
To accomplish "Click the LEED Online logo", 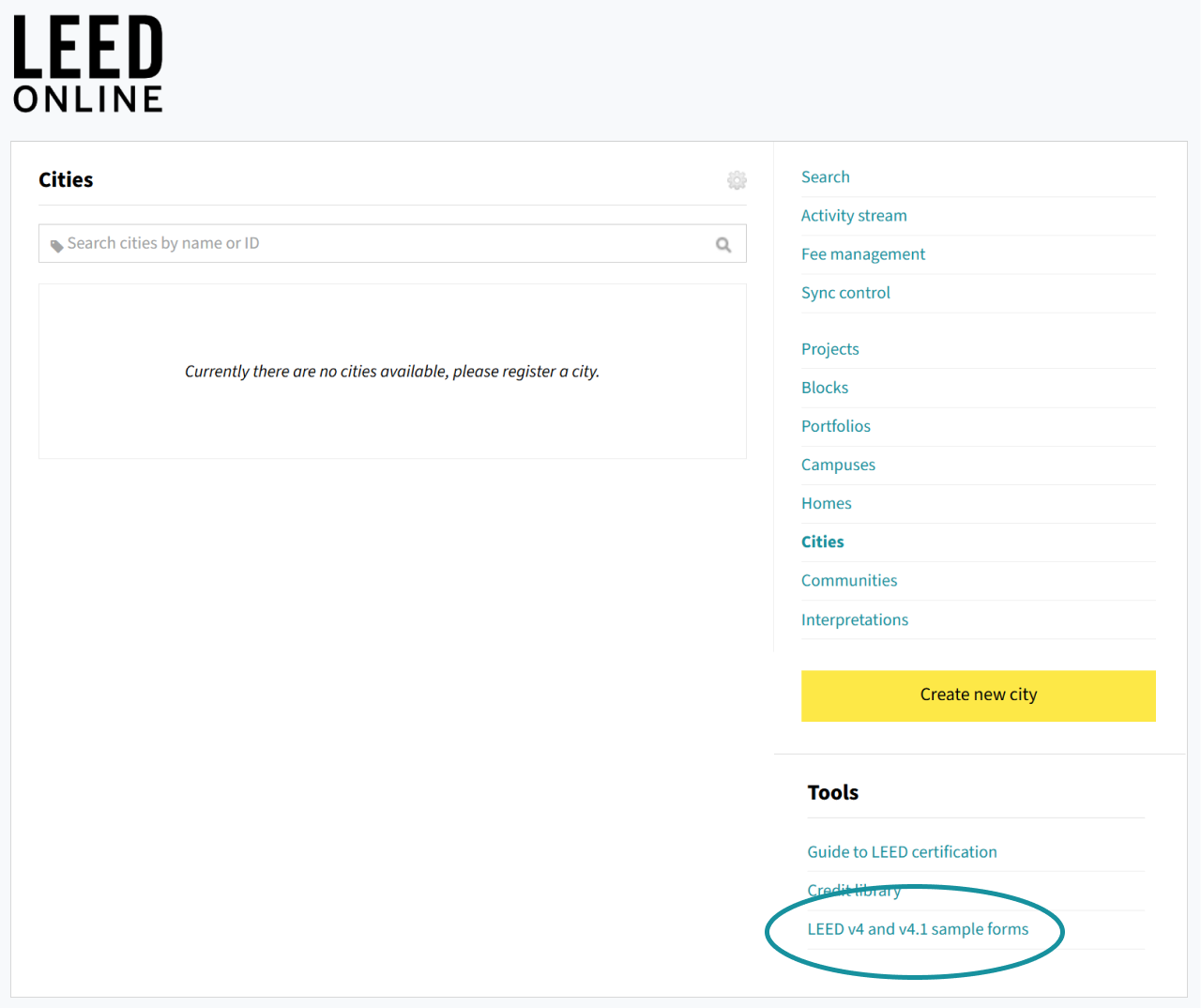I will [x=88, y=64].
